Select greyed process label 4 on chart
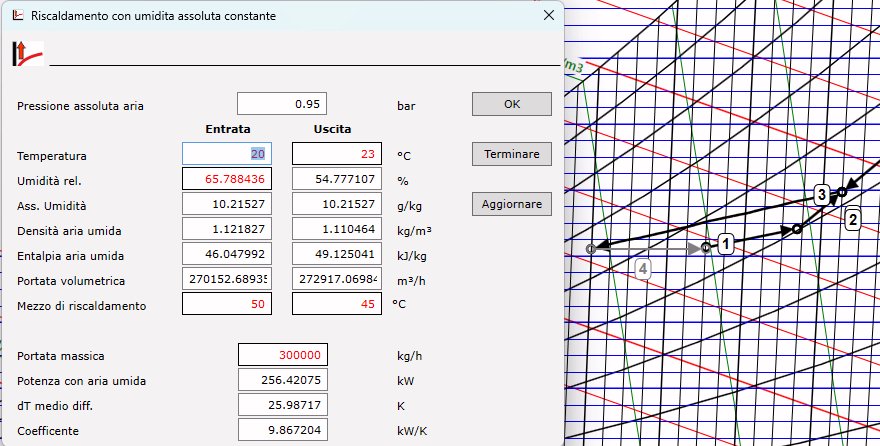Viewport: 880px width, 446px height. [x=644, y=269]
